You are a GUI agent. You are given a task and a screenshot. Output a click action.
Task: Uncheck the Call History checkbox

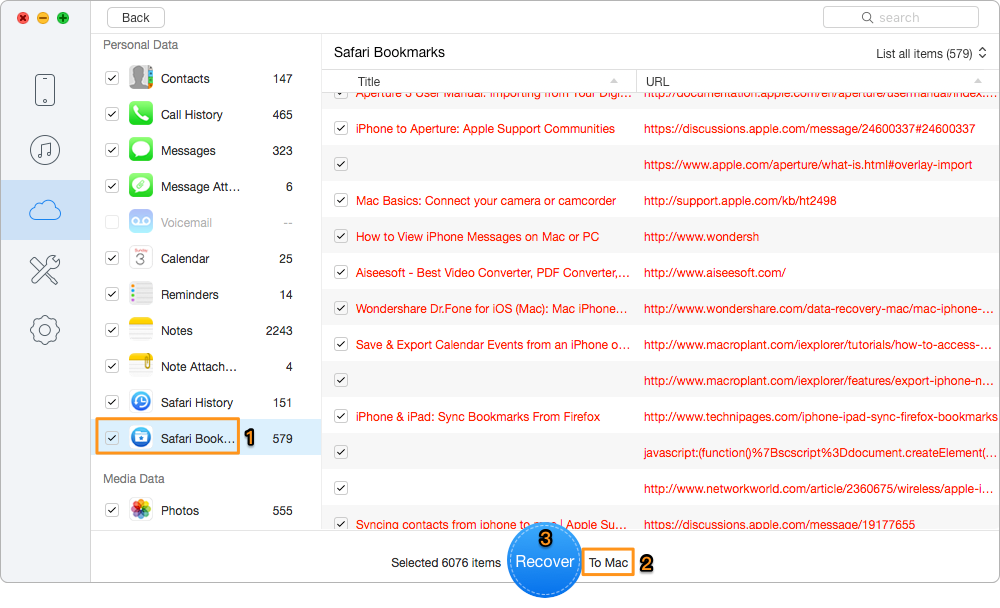[x=112, y=114]
